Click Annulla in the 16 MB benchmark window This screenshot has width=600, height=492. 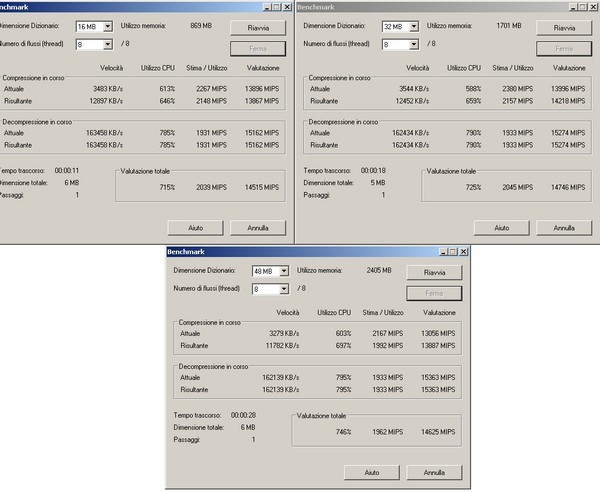tap(257, 227)
